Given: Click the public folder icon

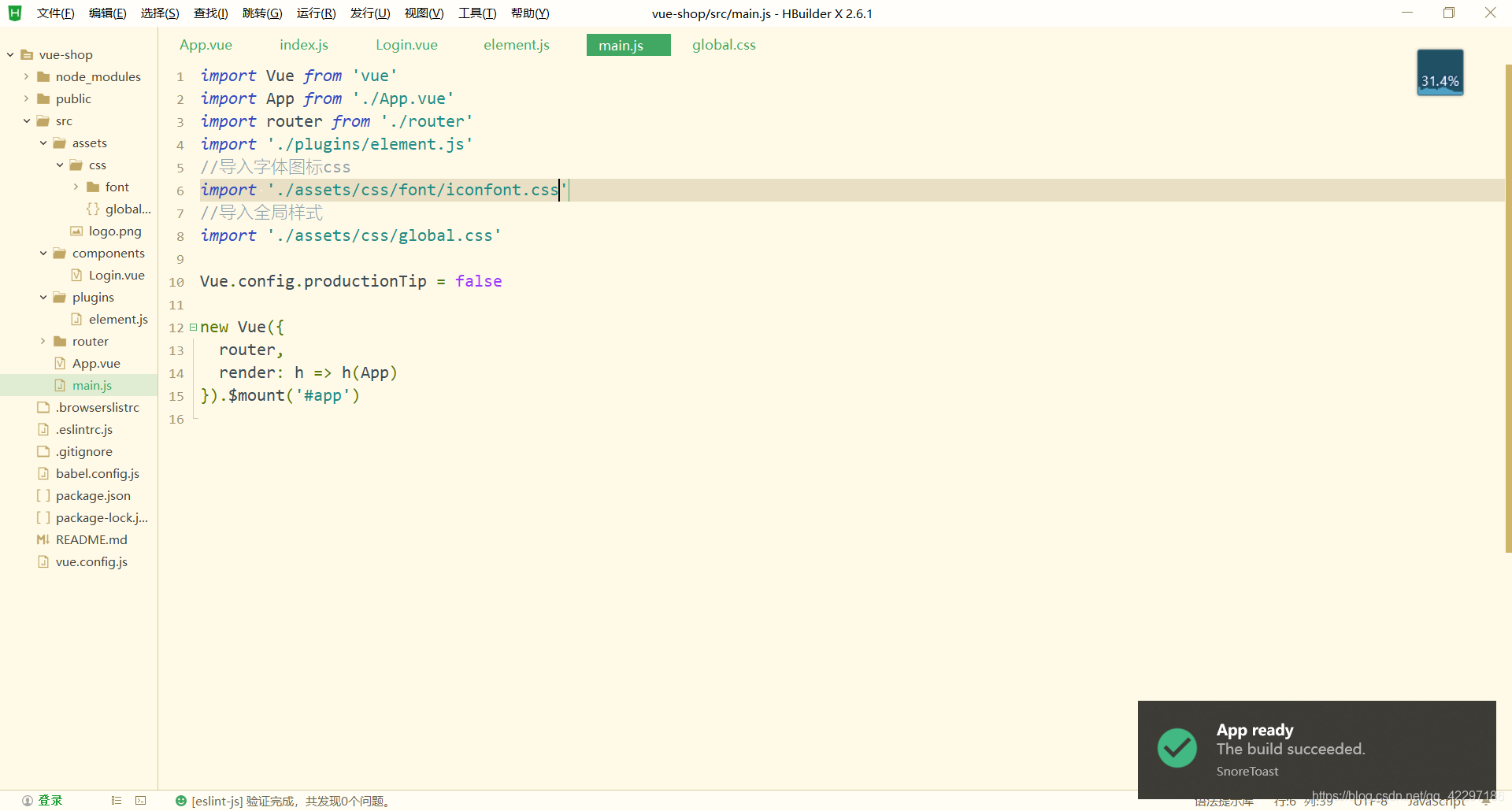Looking at the screenshot, I should [43, 98].
